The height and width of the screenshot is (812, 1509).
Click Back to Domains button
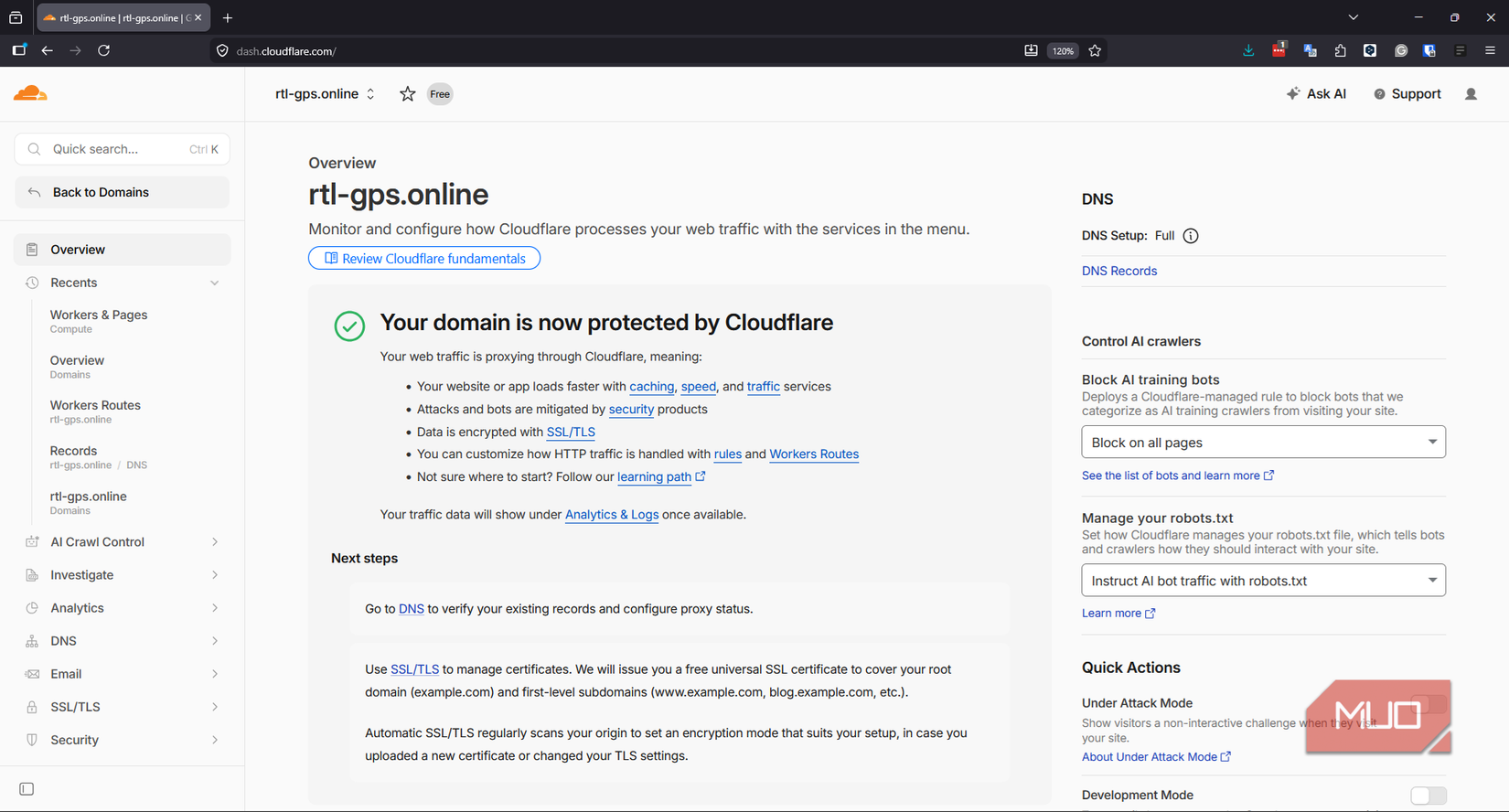123,193
